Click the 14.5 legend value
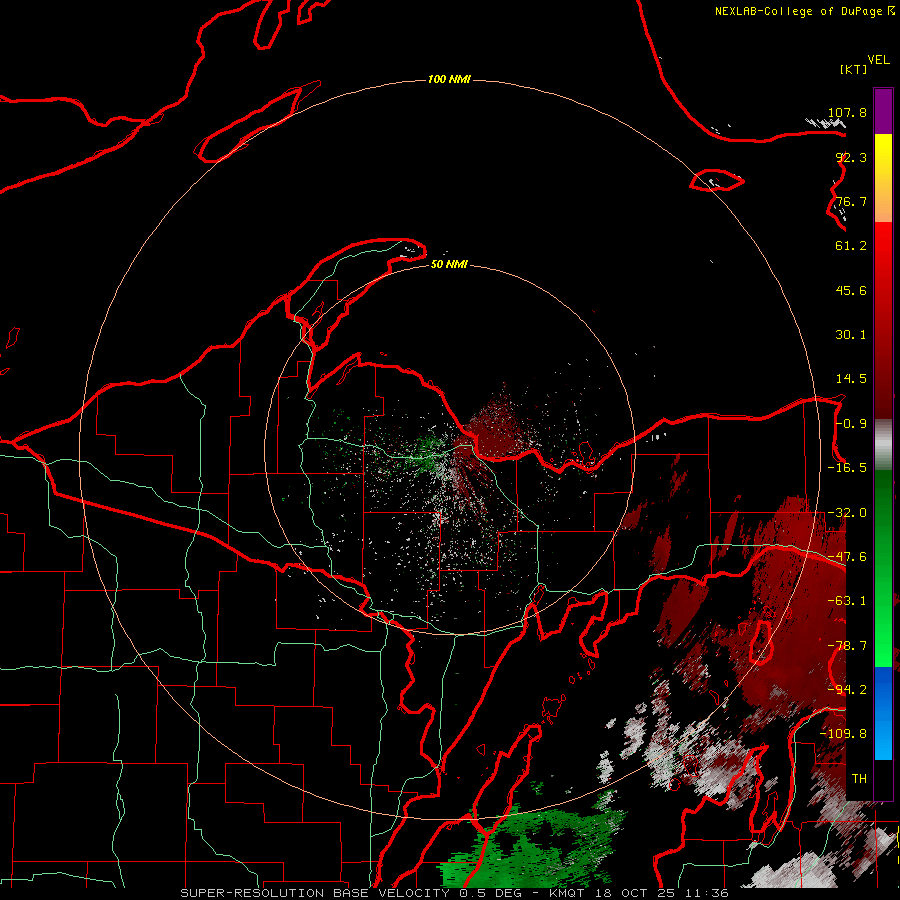Viewport: 900px width, 900px height. point(851,379)
